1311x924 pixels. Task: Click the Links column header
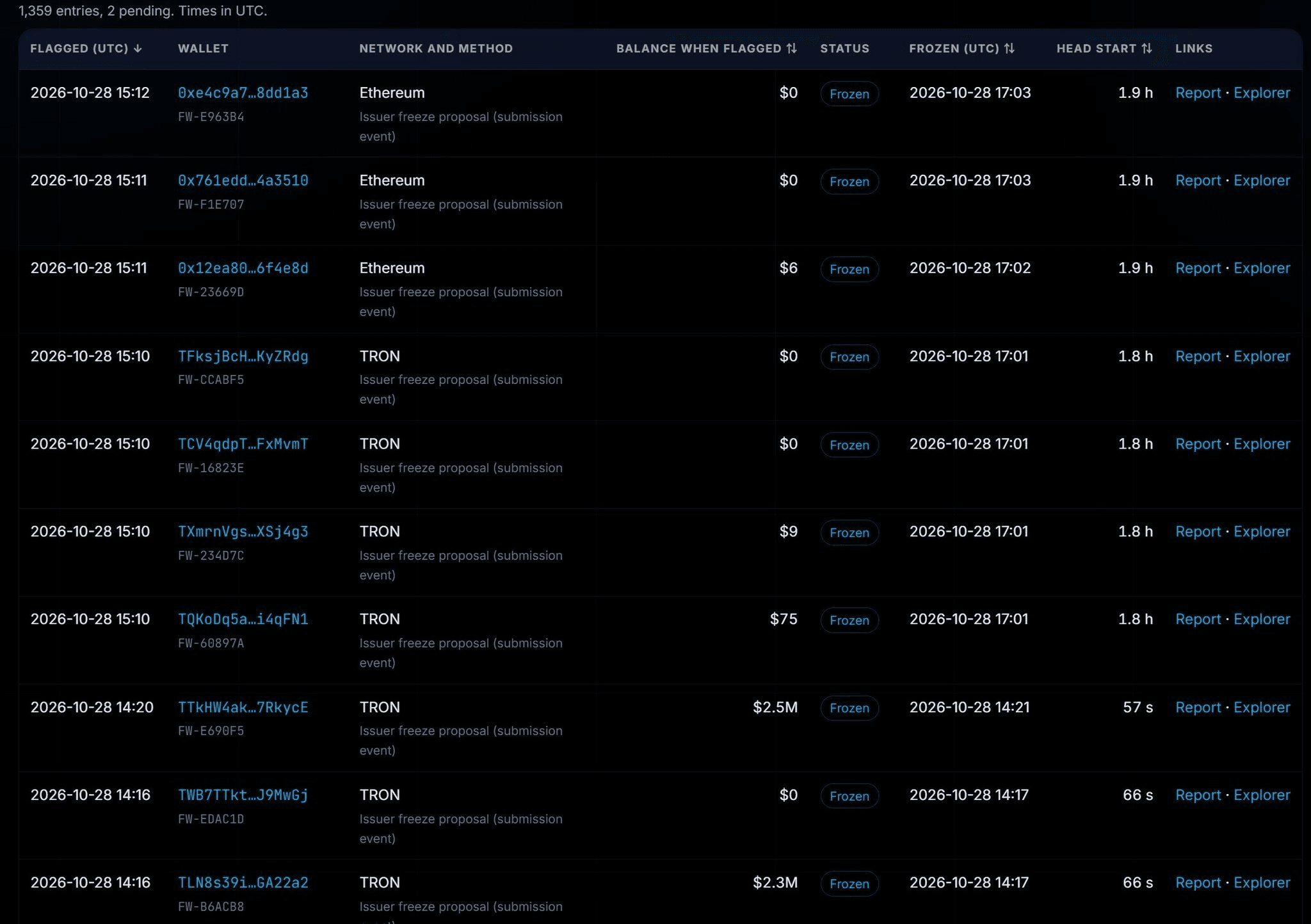click(x=1194, y=49)
